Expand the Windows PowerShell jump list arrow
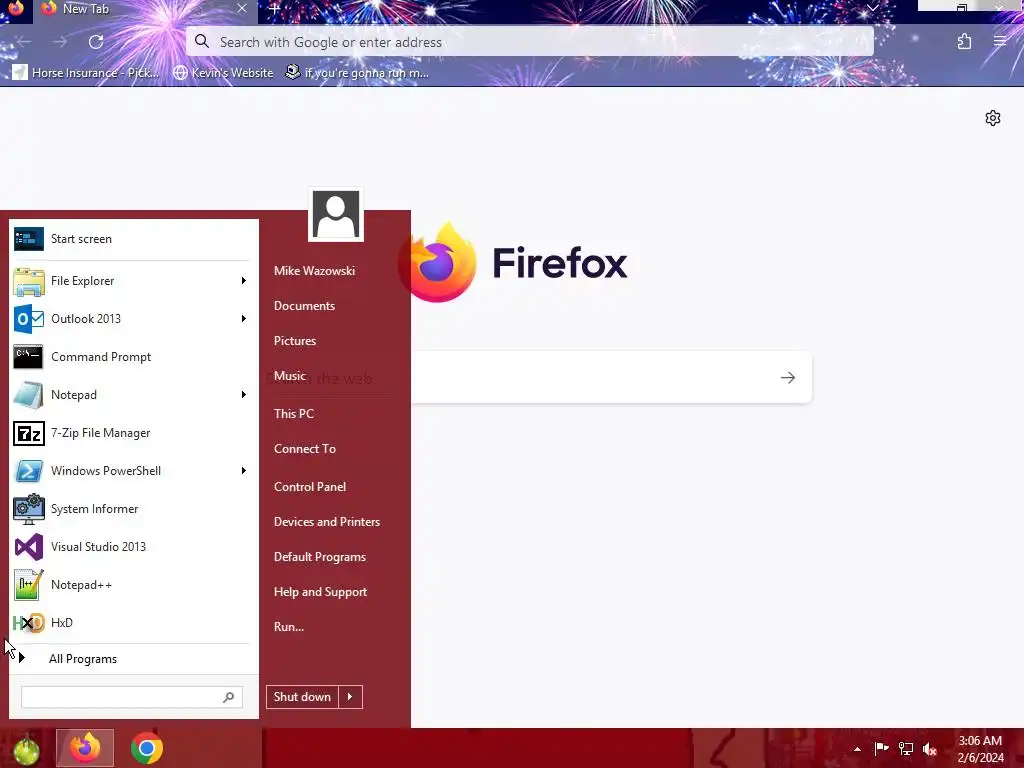The height and width of the screenshot is (768, 1024). coord(244,471)
